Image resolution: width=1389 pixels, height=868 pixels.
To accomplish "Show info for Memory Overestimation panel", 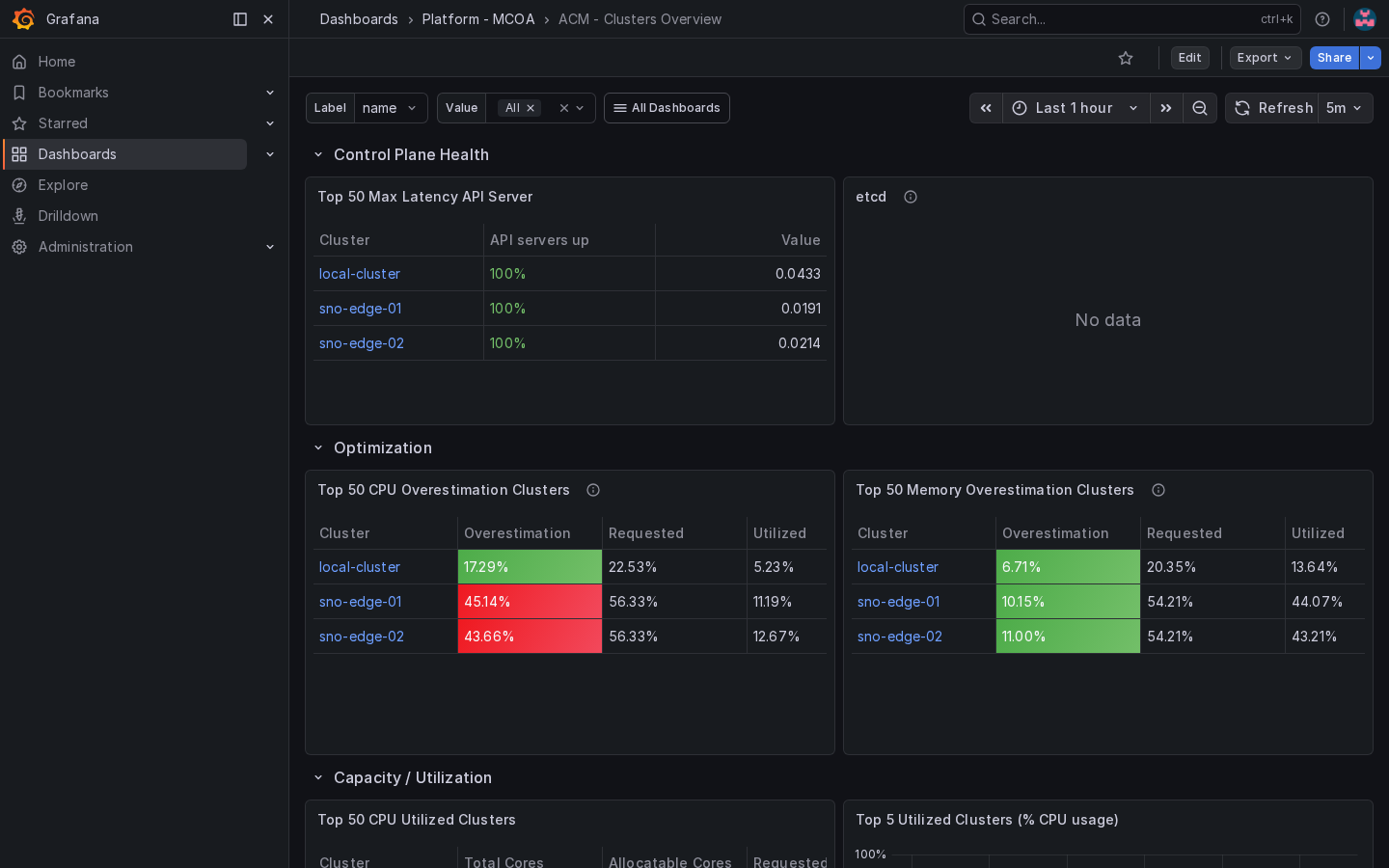I will pyautogui.click(x=1158, y=490).
